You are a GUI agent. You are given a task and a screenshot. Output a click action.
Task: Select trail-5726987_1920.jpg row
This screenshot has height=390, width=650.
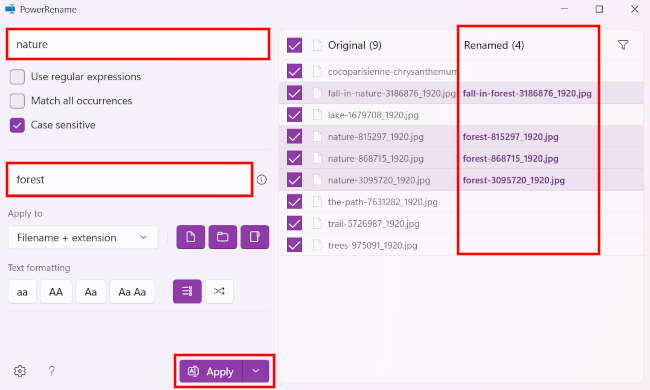click(461, 223)
